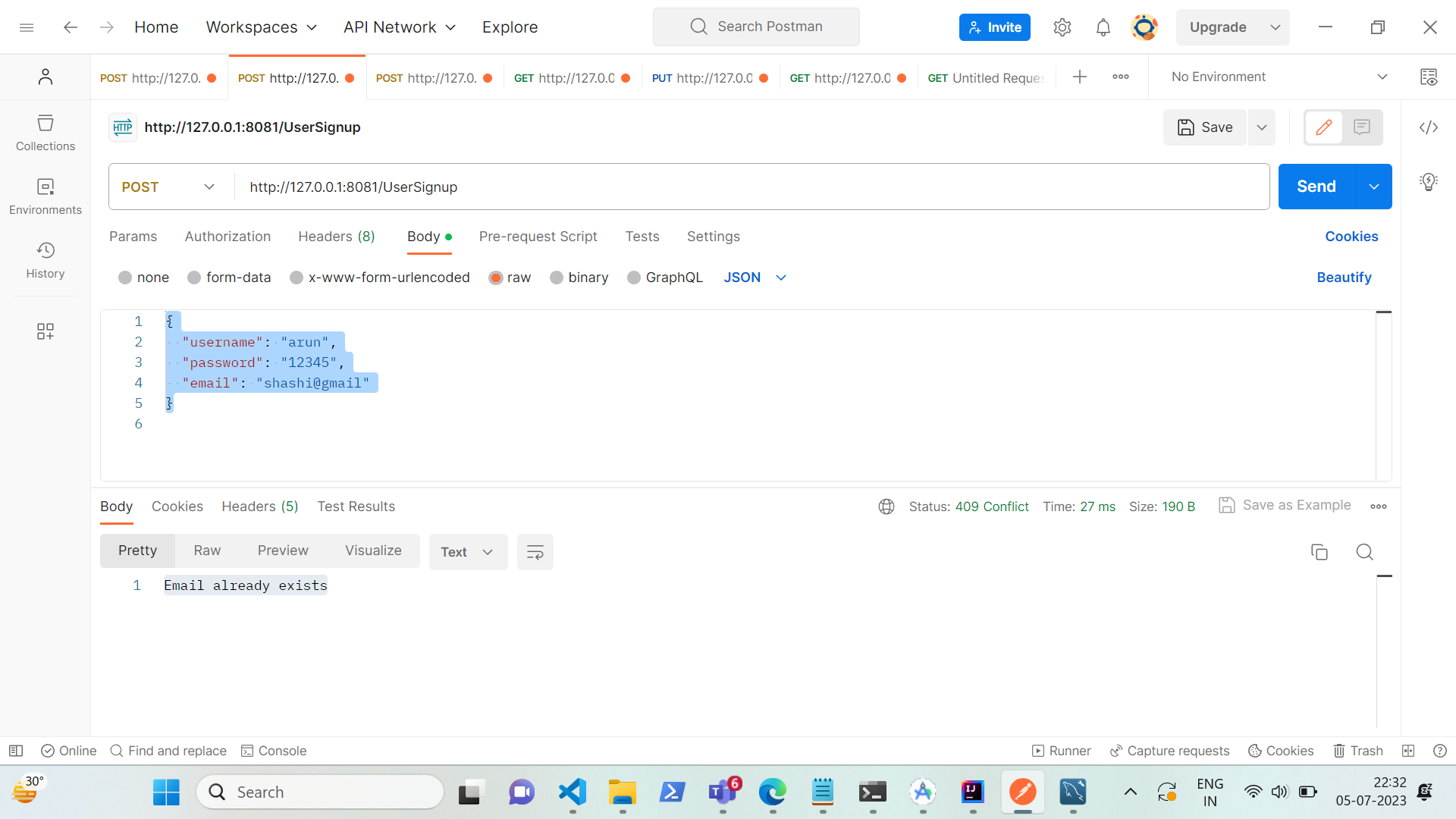Open the POST method dropdown
1456x819 pixels.
click(209, 187)
